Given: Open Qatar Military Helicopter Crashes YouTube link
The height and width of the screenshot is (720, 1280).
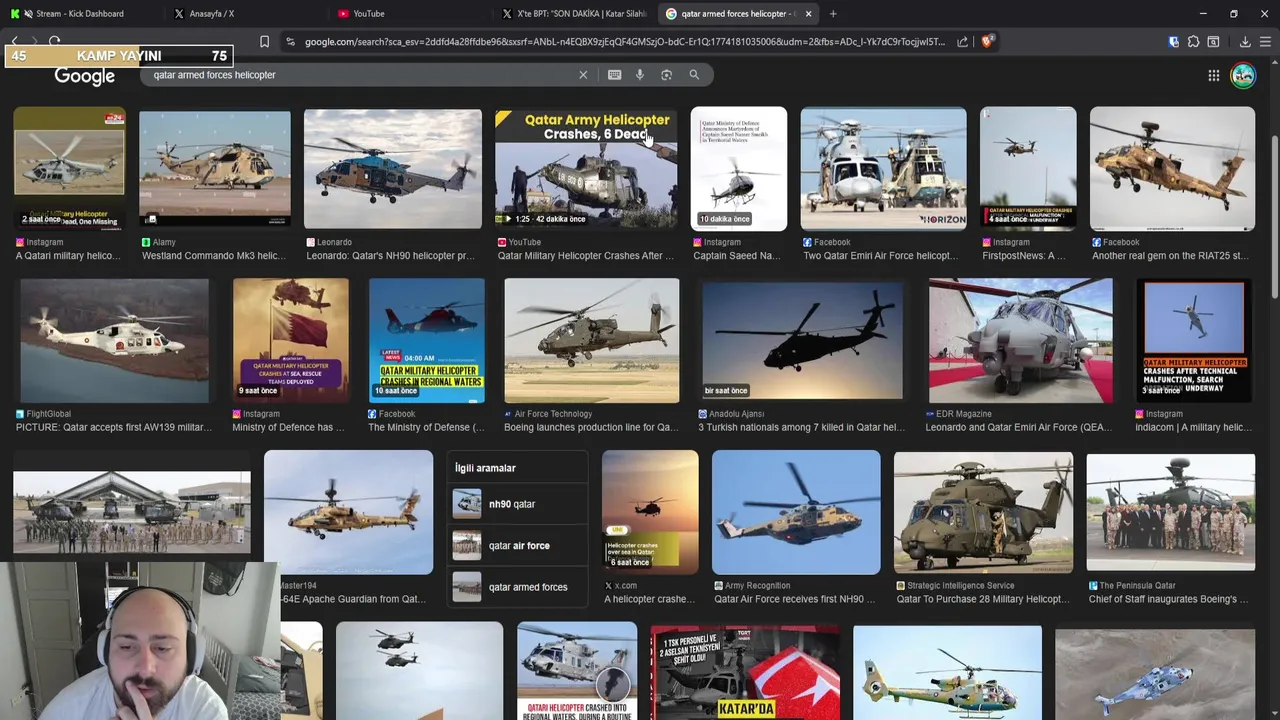Looking at the screenshot, I should 586,256.
